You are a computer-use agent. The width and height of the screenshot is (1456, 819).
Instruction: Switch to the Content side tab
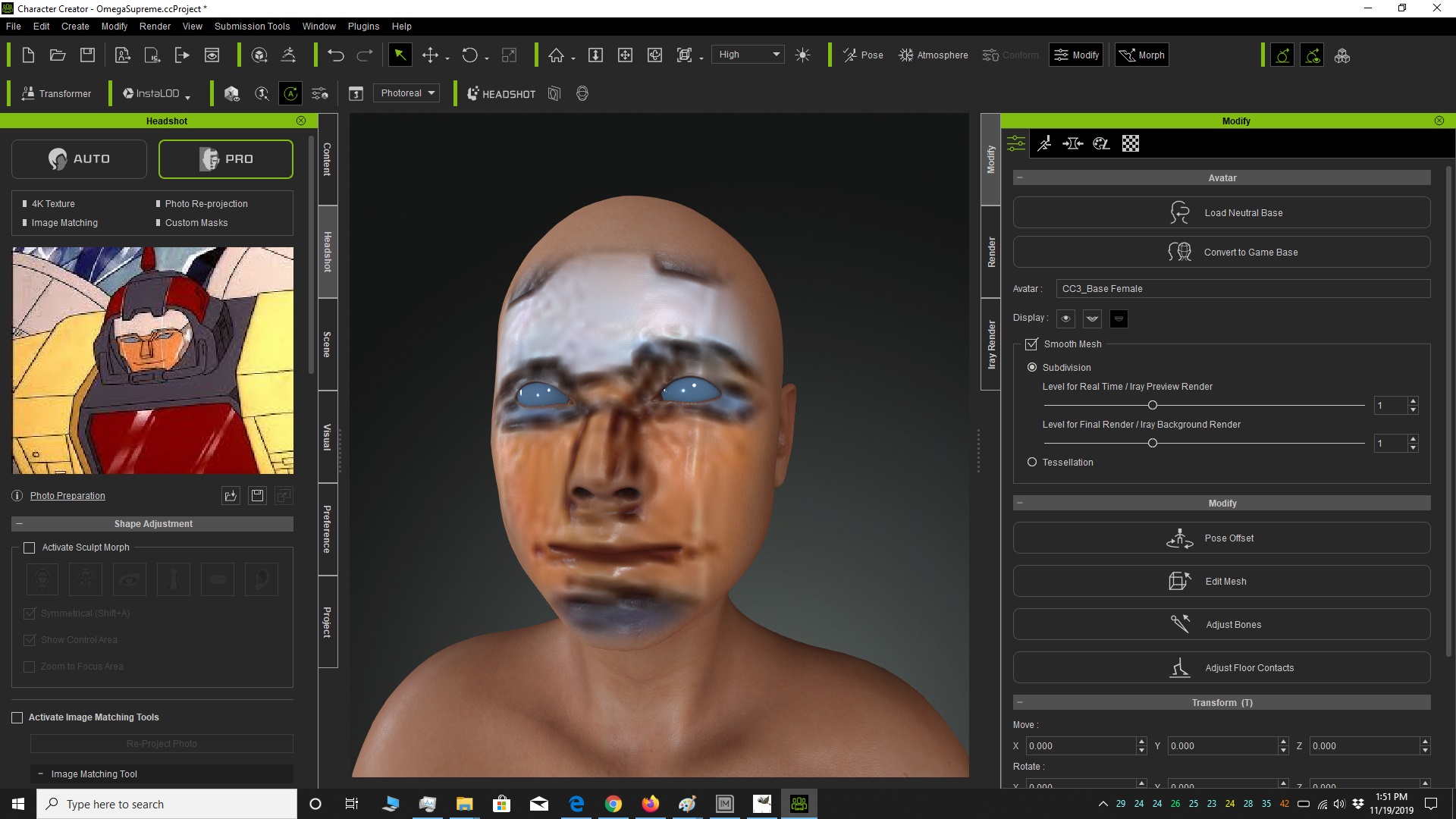click(x=328, y=159)
